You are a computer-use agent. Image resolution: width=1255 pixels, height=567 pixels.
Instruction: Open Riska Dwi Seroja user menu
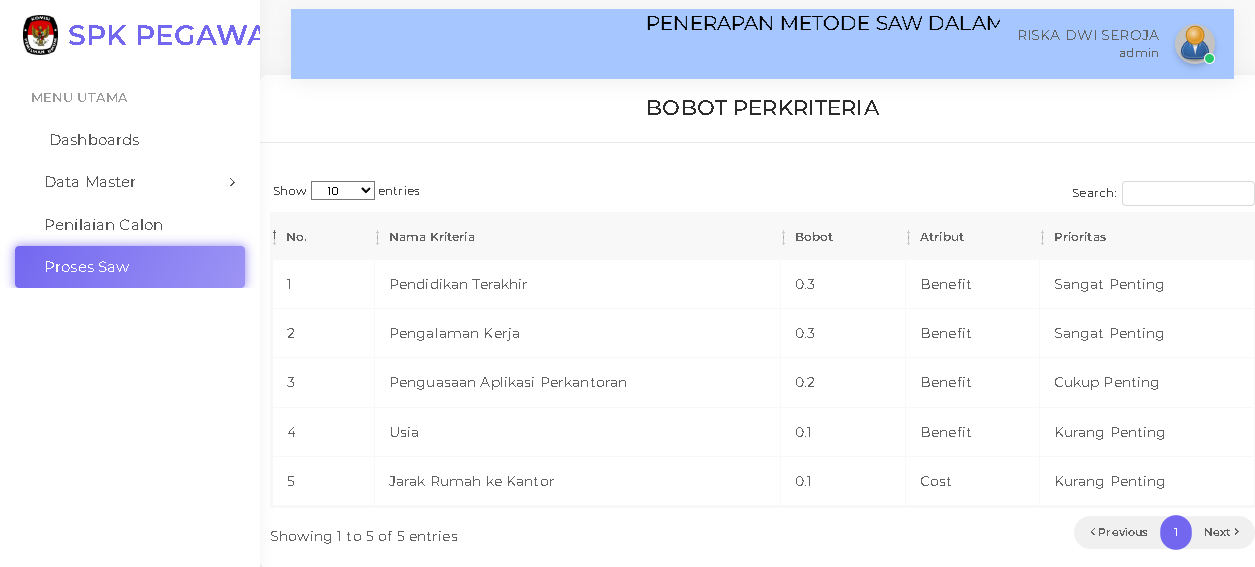tap(1088, 35)
